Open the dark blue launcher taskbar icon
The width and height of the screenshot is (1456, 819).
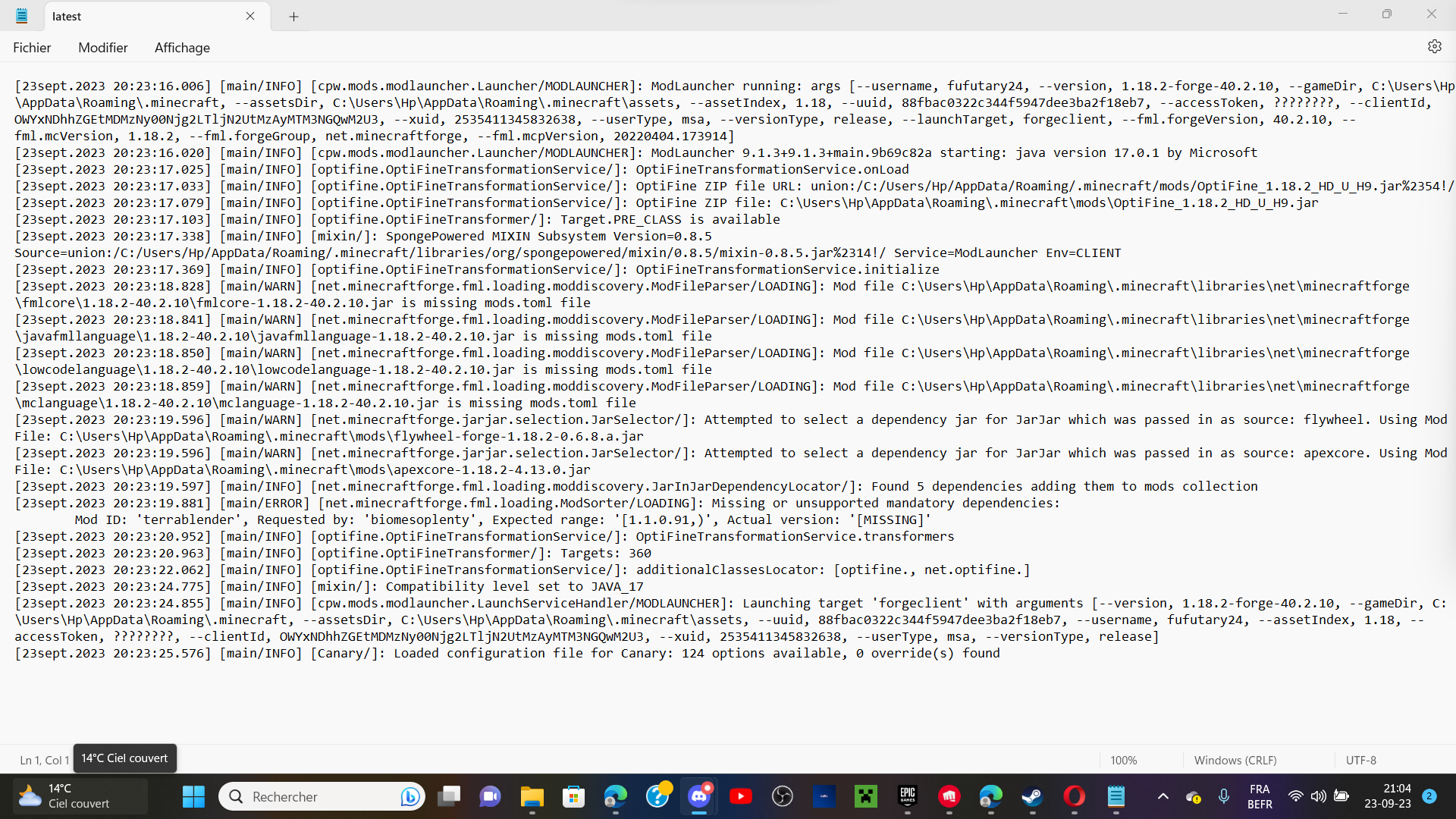pos(824,796)
